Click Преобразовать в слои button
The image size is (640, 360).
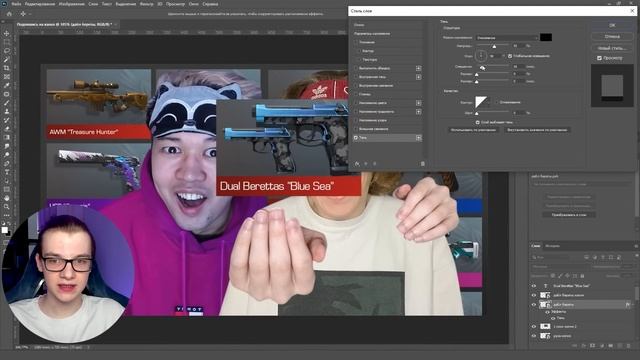(569, 215)
